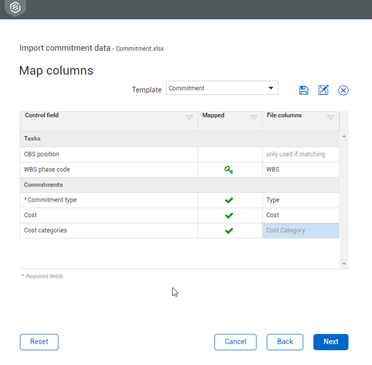The width and height of the screenshot is (372, 365).
Task: Open the Control field column filter
Action: [x=189, y=117]
